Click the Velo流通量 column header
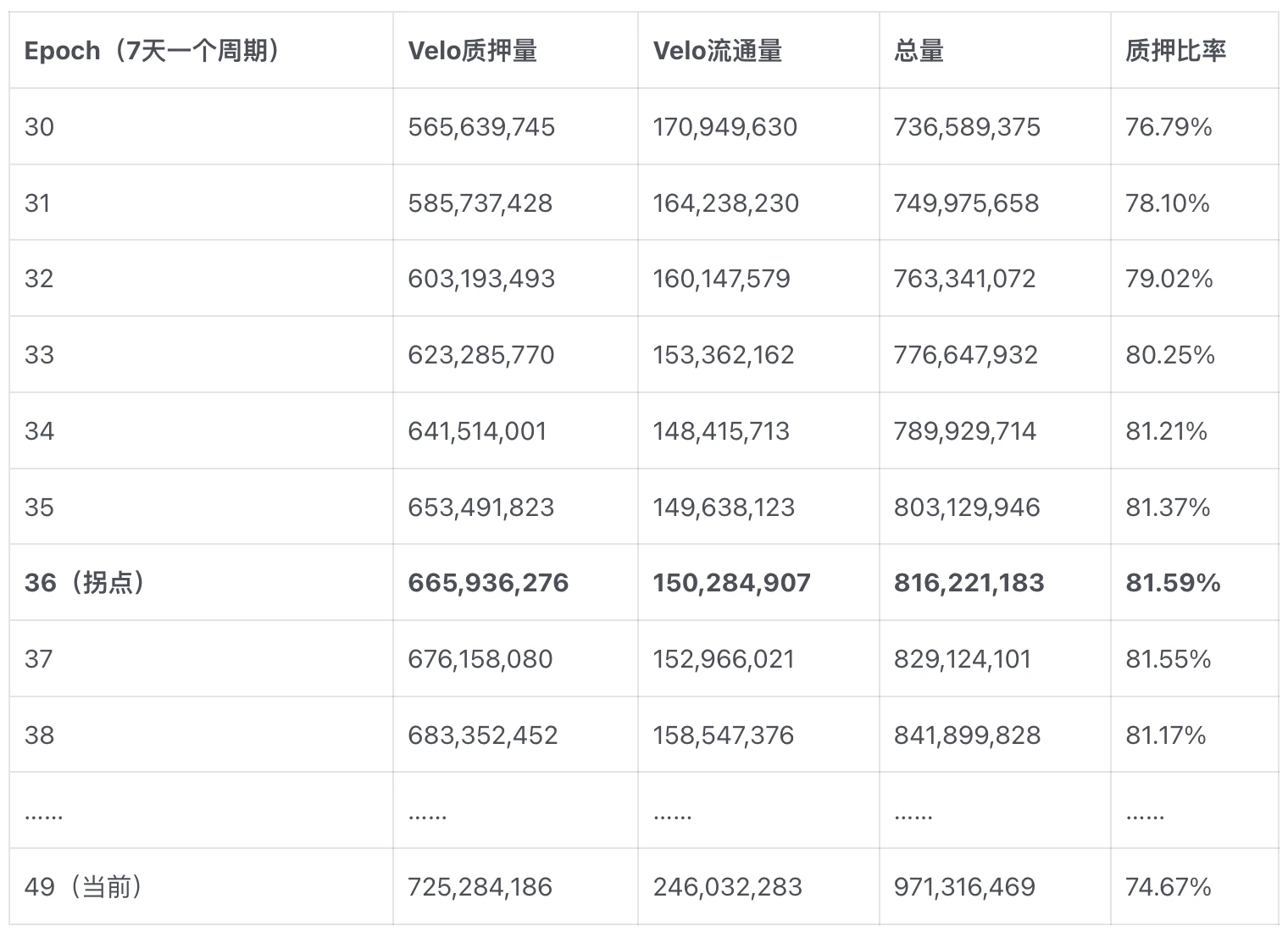The image size is (1288, 932). tap(717, 51)
